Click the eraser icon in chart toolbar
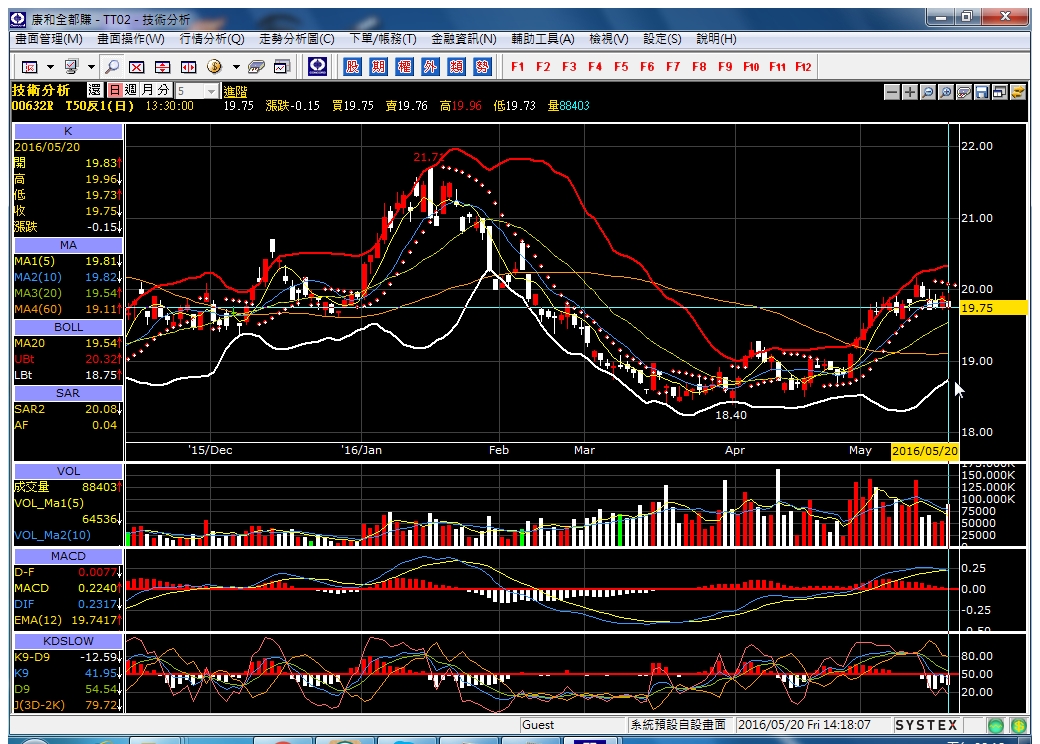Screen dimensions: 1040x744 pos(964,92)
